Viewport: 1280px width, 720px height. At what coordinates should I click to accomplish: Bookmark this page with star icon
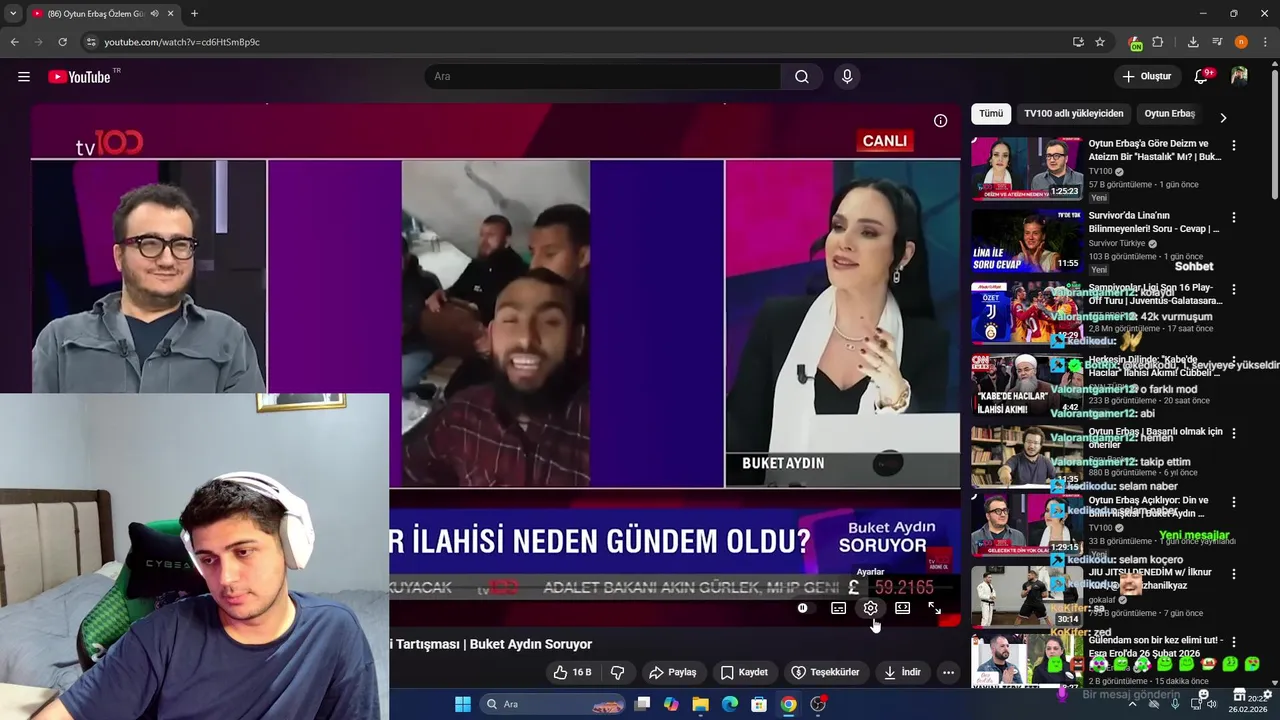(x=1100, y=42)
